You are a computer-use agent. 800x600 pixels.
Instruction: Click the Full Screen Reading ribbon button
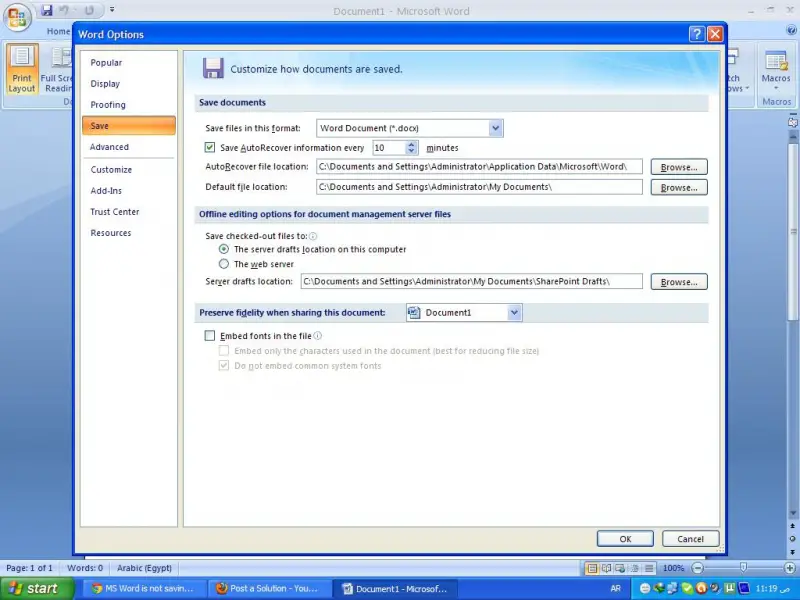(x=56, y=69)
